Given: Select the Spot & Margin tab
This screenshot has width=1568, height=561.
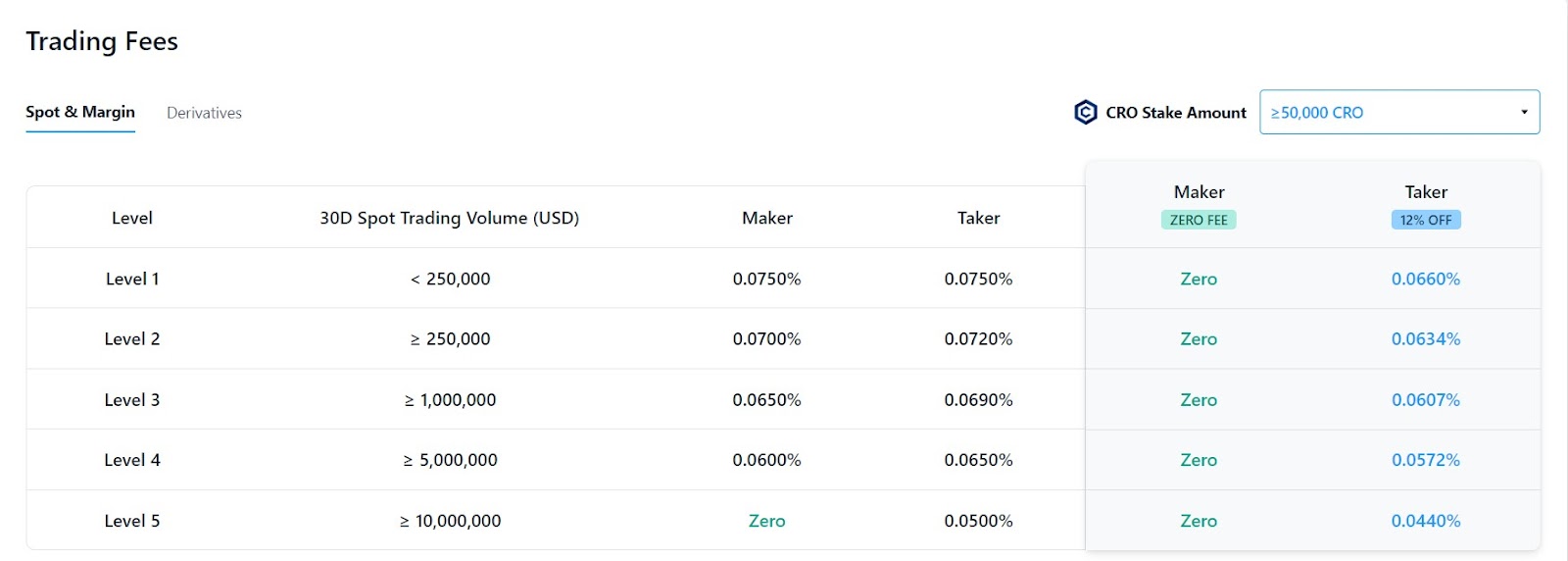Looking at the screenshot, I should click(80, 112).
